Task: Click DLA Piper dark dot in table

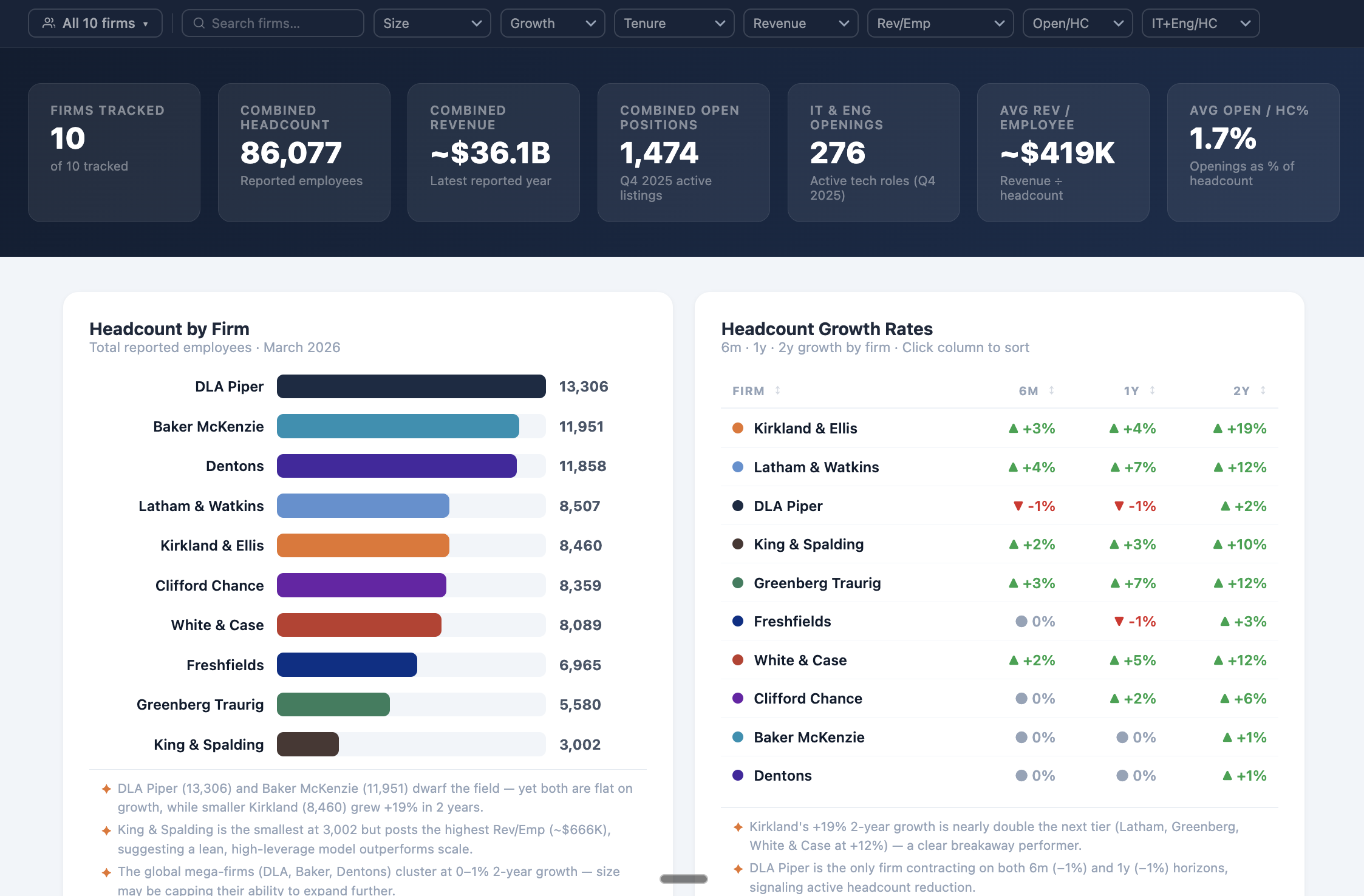Action: (738, 506)
